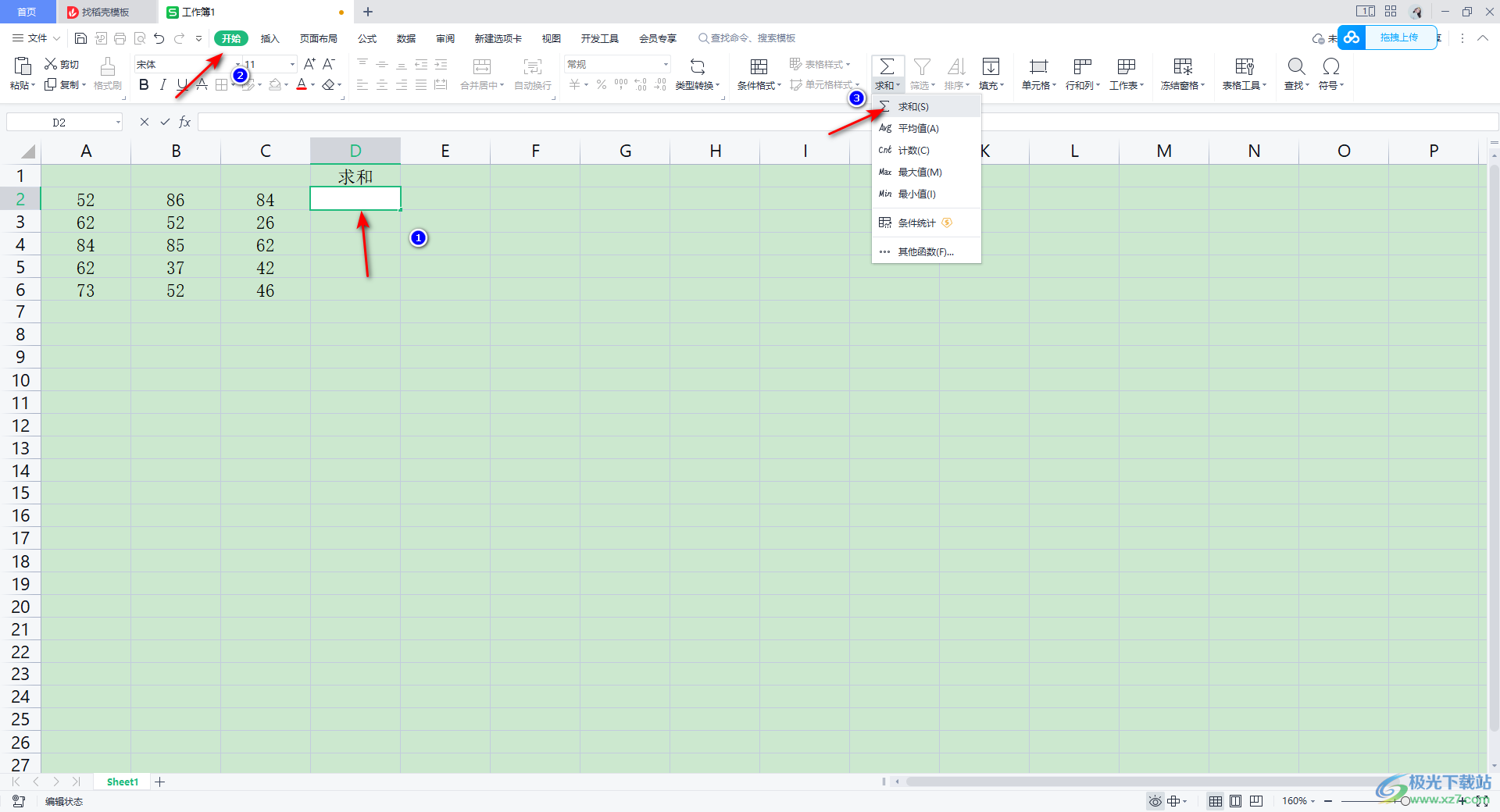Click the zoom out minus button
The image size is (1500, 812).
(x=1328, y=801)
